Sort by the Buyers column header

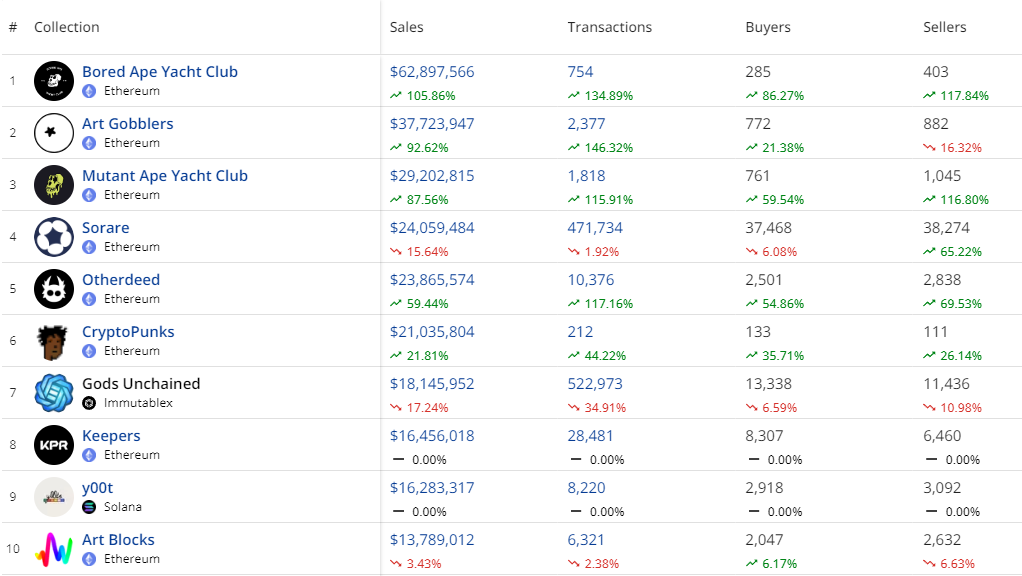(x=767, y=27)
